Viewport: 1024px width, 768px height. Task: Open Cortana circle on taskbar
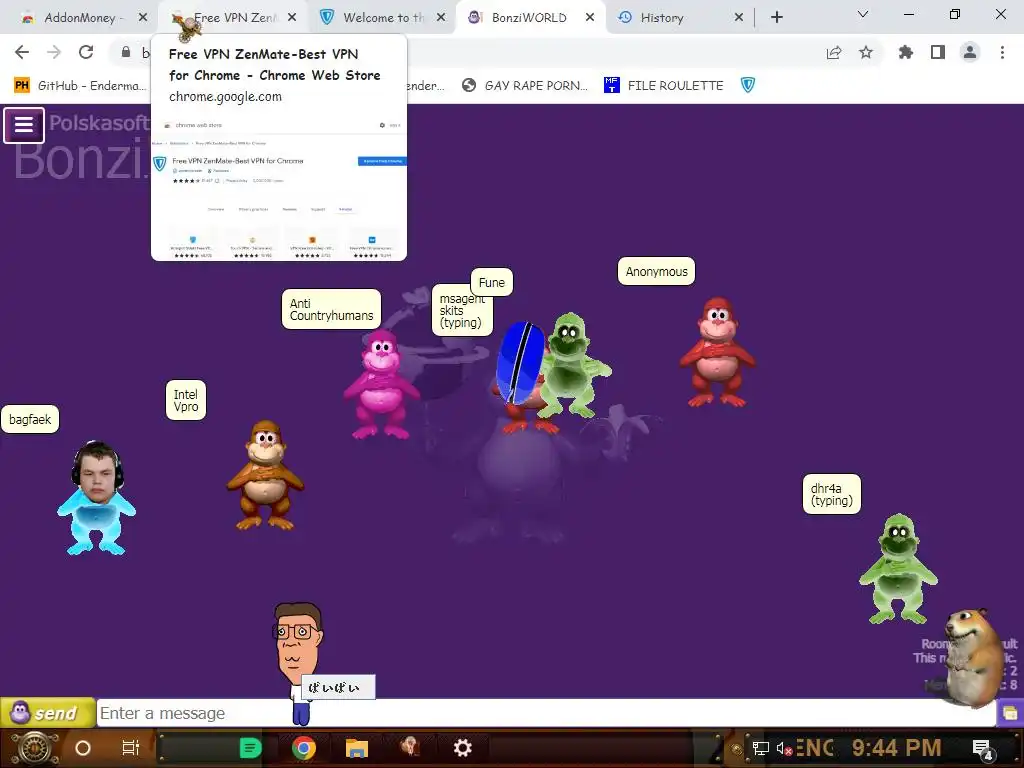coord(83,748)
